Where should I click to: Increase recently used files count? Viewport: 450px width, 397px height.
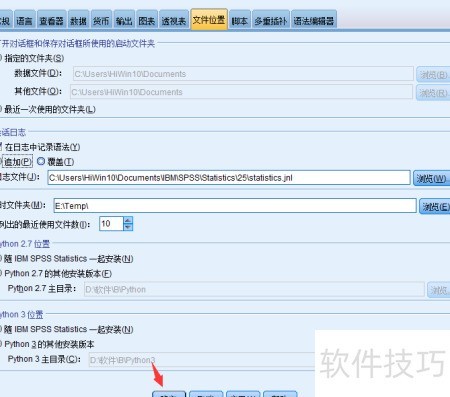[128, 220]
